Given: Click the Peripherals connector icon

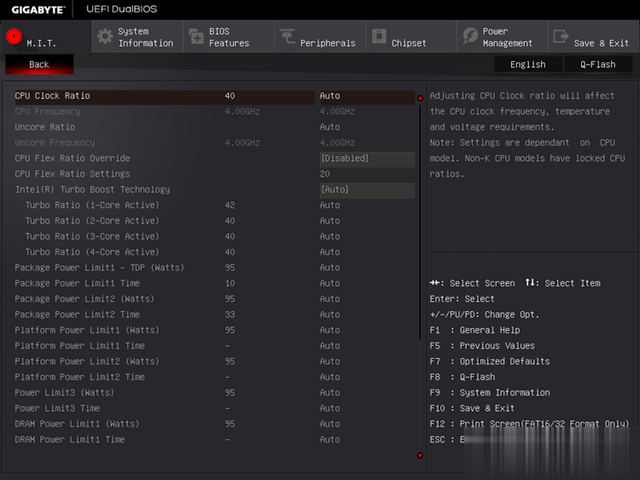Looking at the screenshot, I should 287,36.
